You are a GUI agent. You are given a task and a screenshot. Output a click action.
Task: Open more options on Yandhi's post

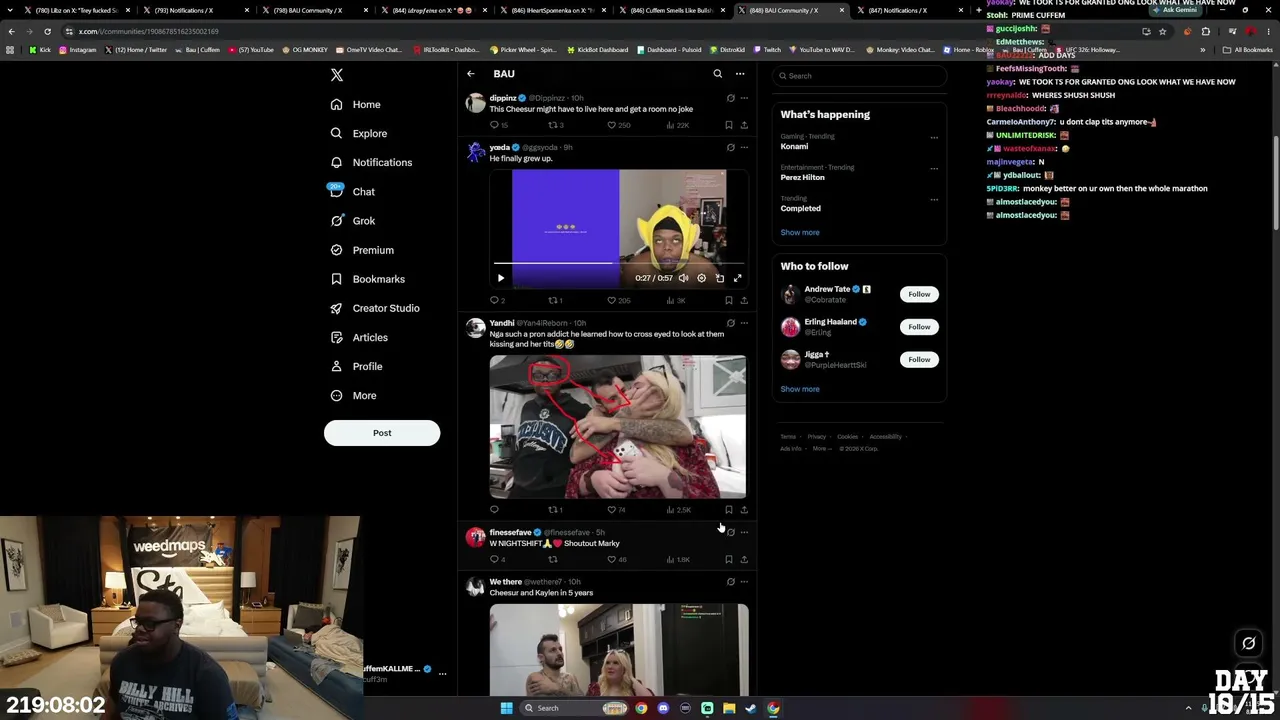click(744, 323)
